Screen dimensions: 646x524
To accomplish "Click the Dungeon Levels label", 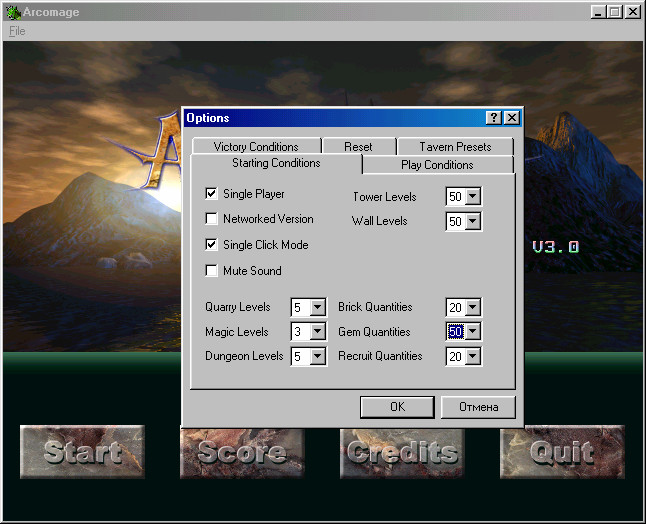I will [x=244, y=356].
